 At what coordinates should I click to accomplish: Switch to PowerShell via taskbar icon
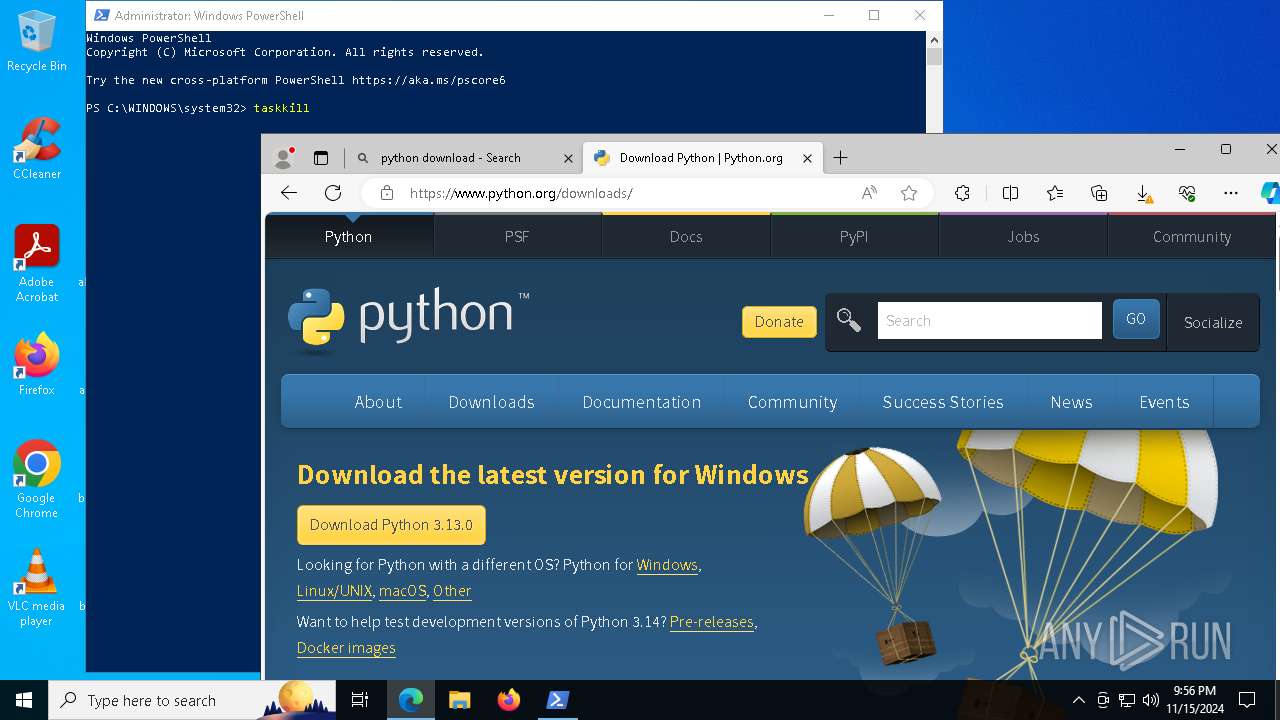tap(558, 700)
